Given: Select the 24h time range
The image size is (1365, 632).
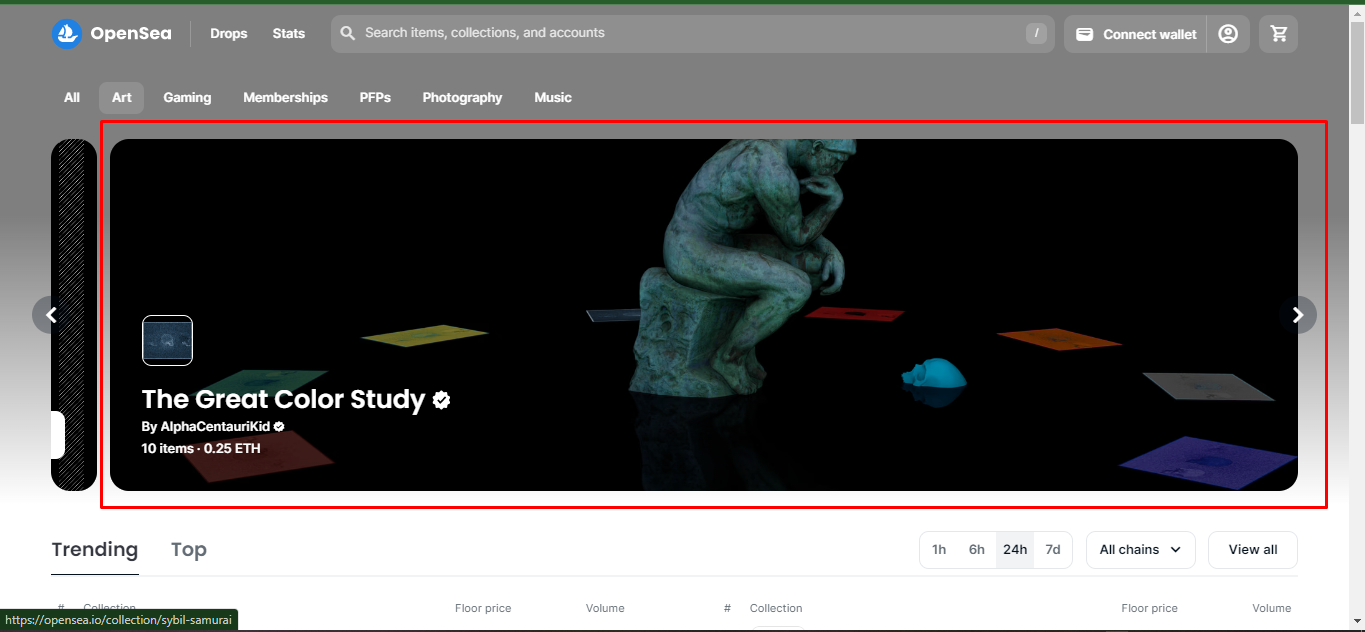Looking at the screenshot, I should coord(1015,550).
